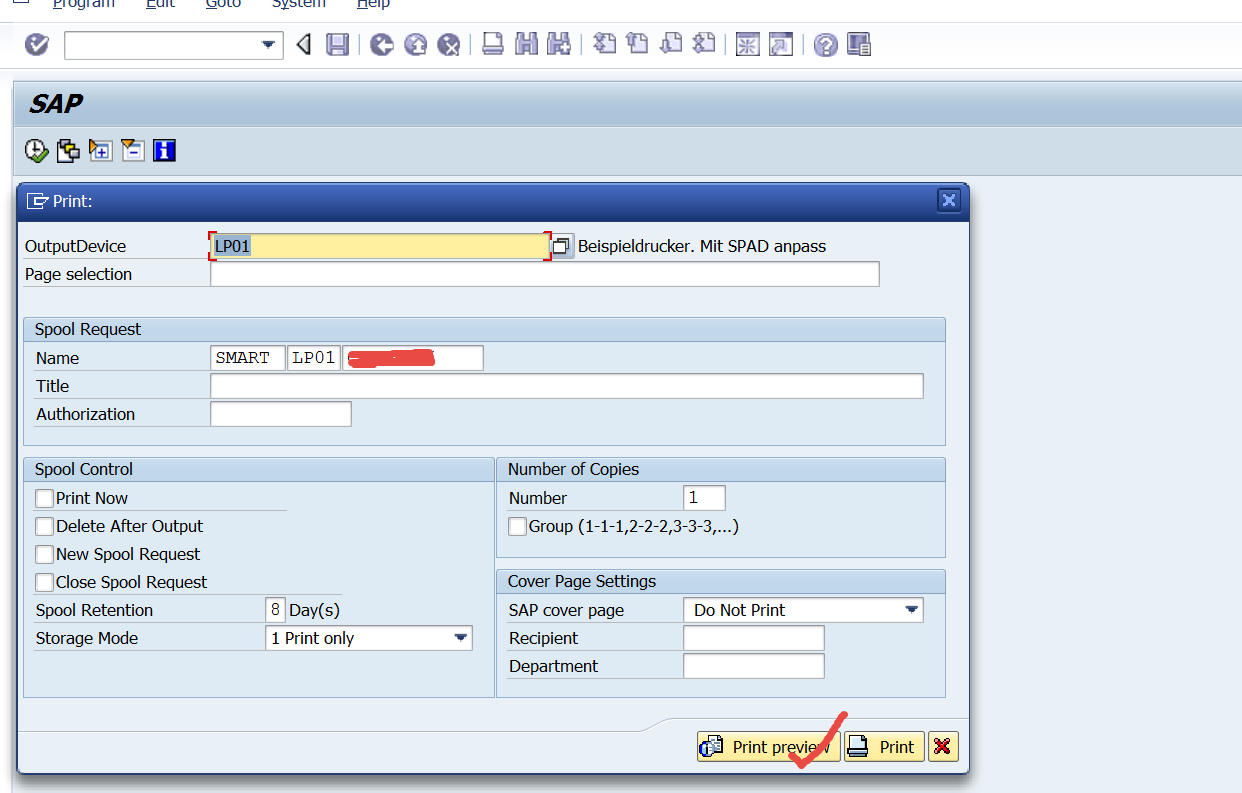Click the Customize Local Layout icon
This screenshot has height=793, width=1242.
(x=858, y=44)
